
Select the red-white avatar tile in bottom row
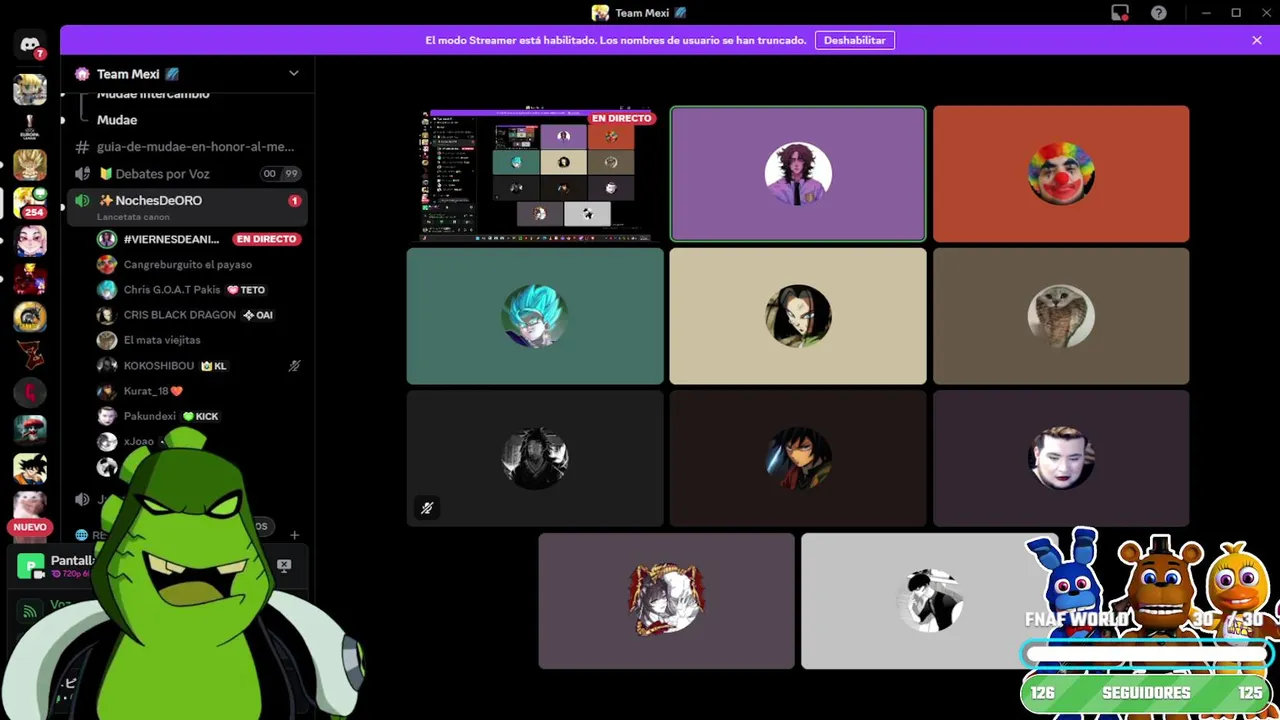pos(667,601)
